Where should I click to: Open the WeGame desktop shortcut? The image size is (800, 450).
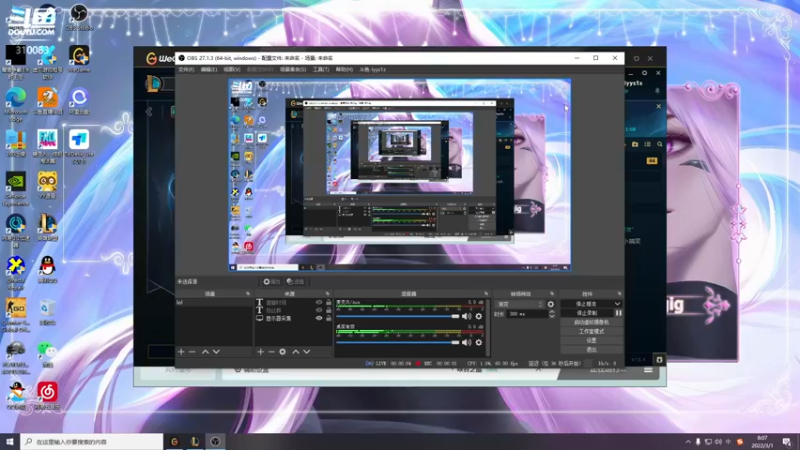(x=79, y=59)
